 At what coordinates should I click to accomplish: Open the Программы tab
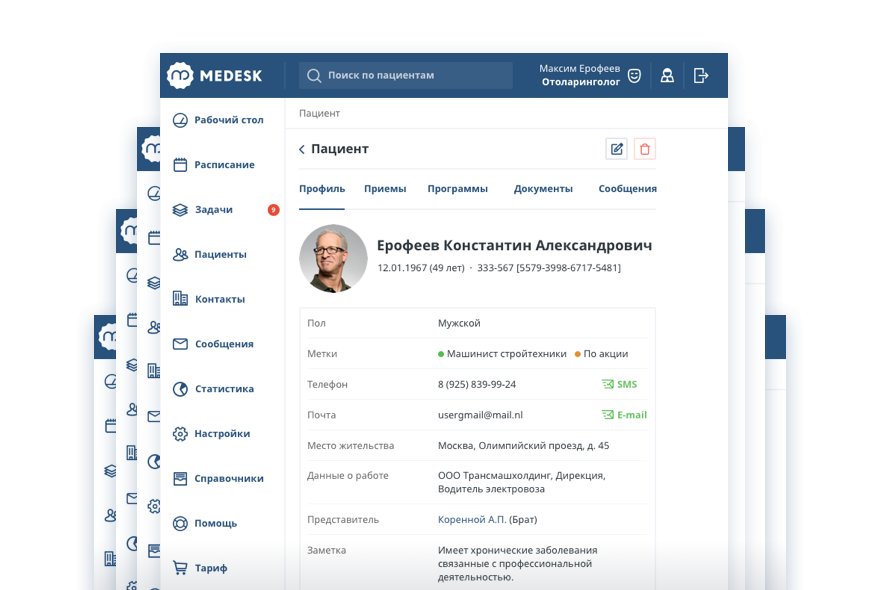click(x=457, y=188)
